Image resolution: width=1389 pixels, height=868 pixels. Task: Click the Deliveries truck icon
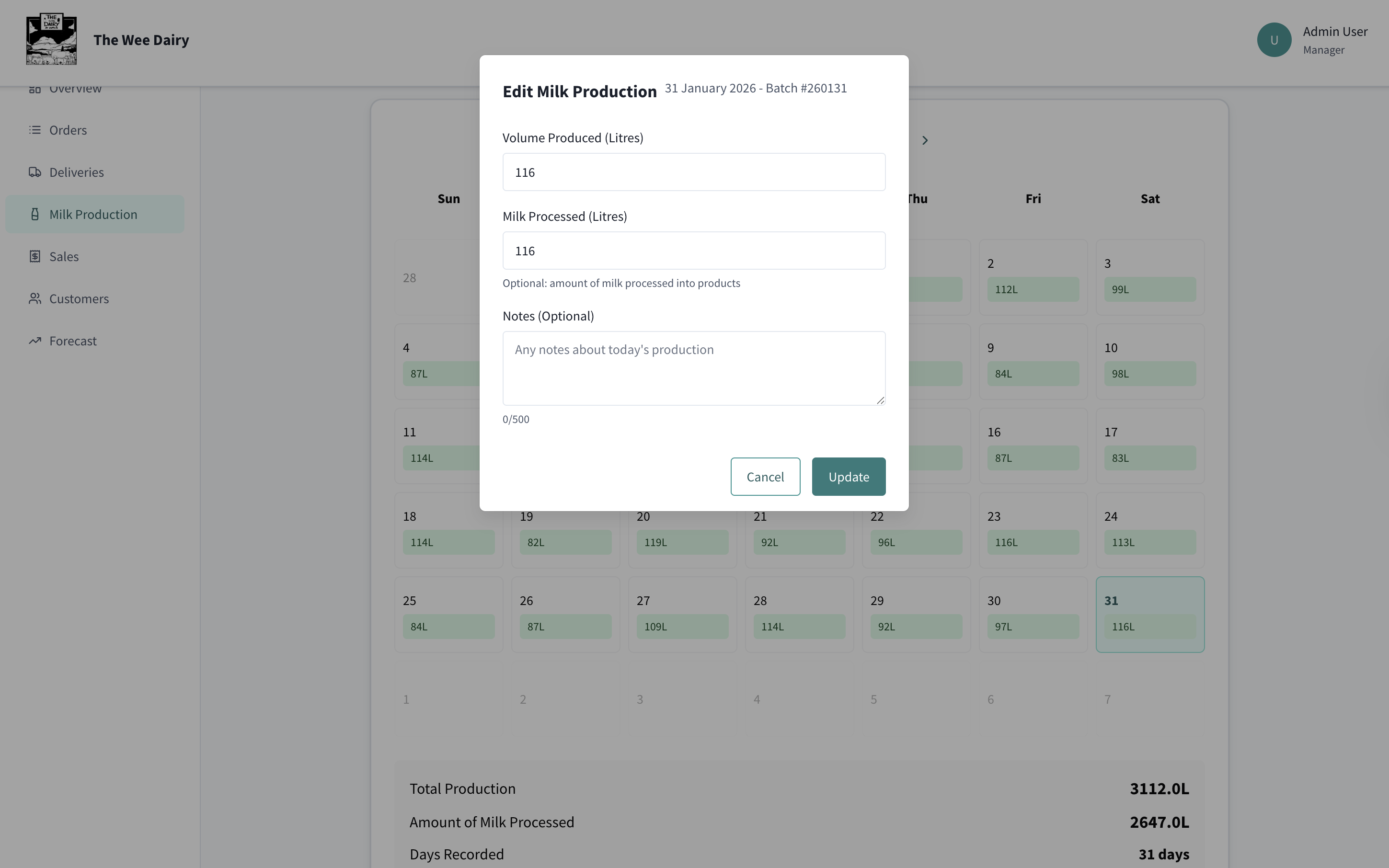click(34, 172)
